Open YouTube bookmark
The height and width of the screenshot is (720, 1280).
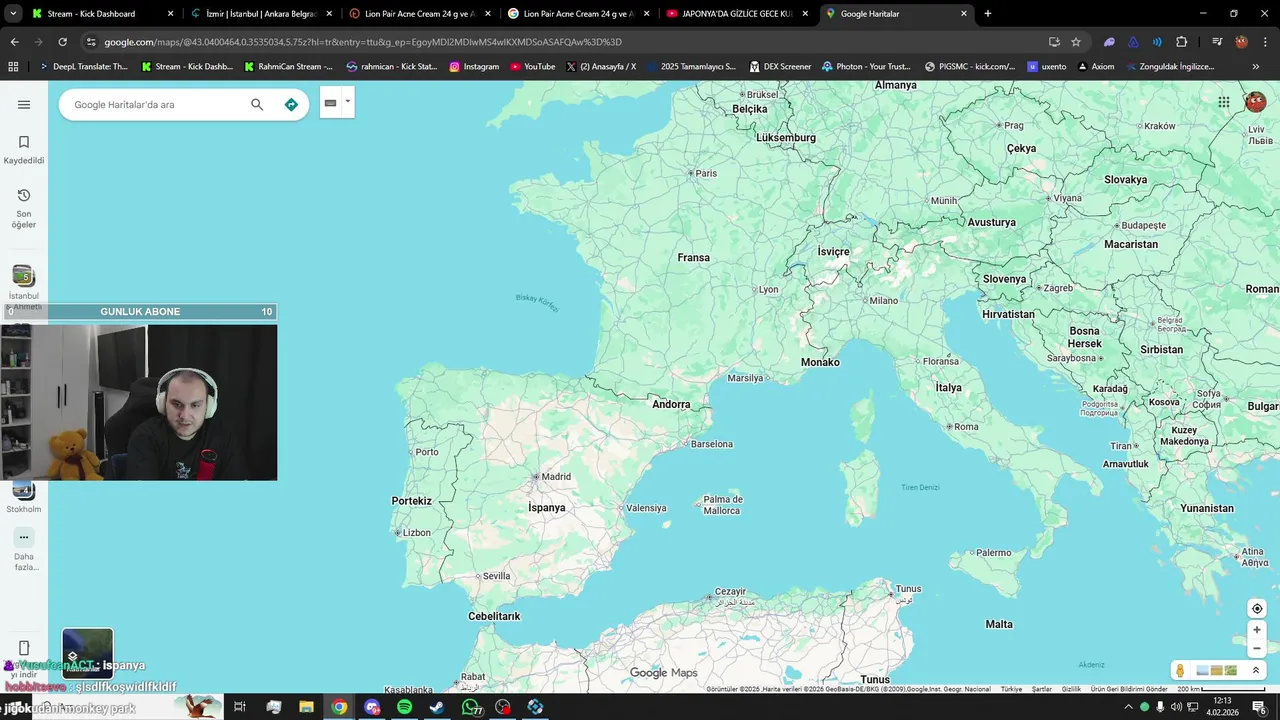pos(533,67)
